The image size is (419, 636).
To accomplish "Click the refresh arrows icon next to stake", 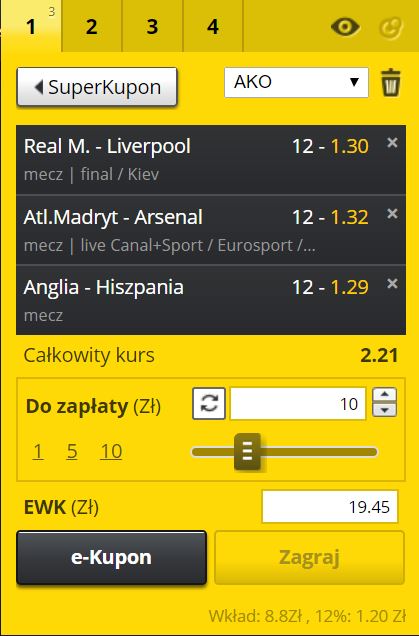I will [209, 404].
